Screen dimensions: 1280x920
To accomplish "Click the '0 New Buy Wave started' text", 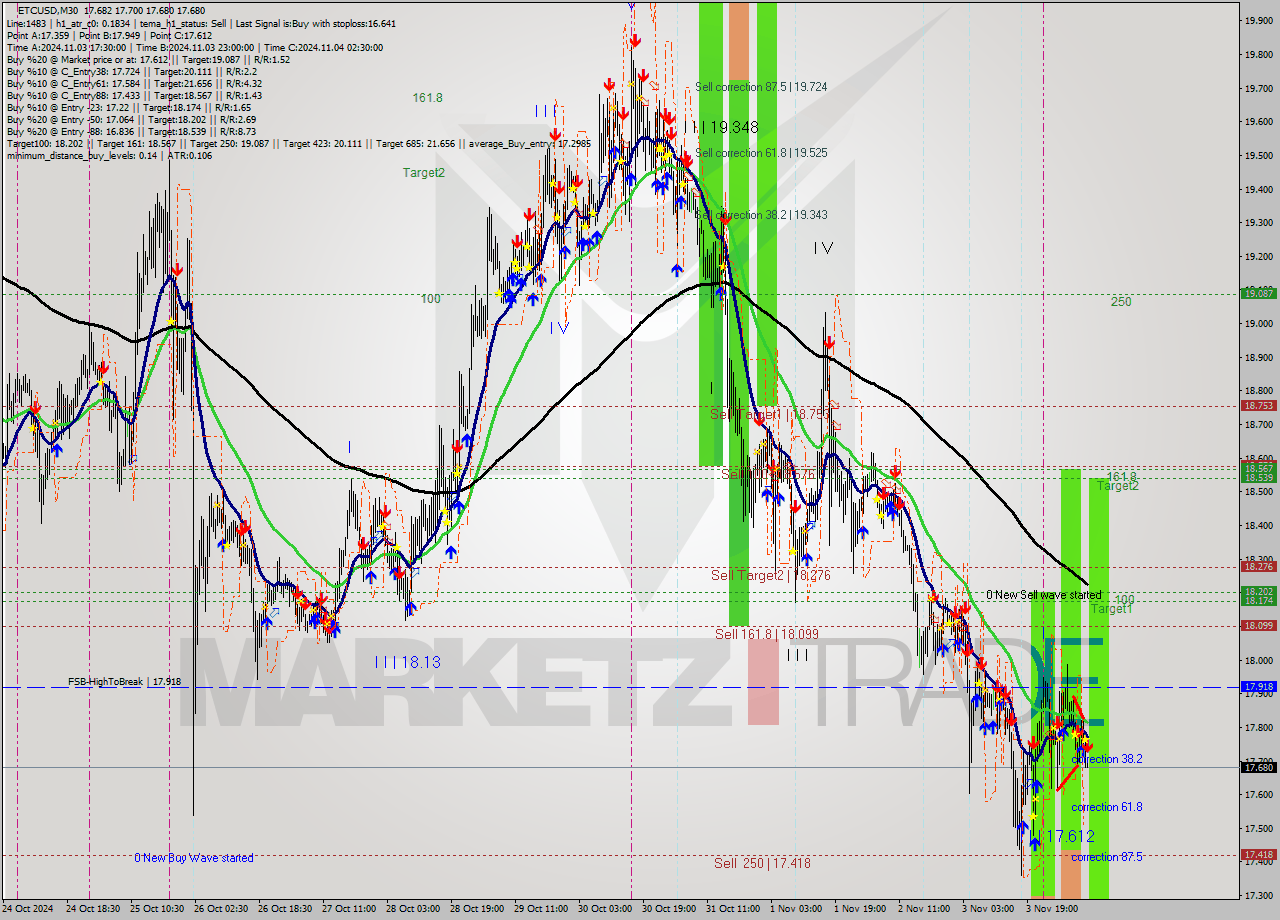I will point(194,858).
